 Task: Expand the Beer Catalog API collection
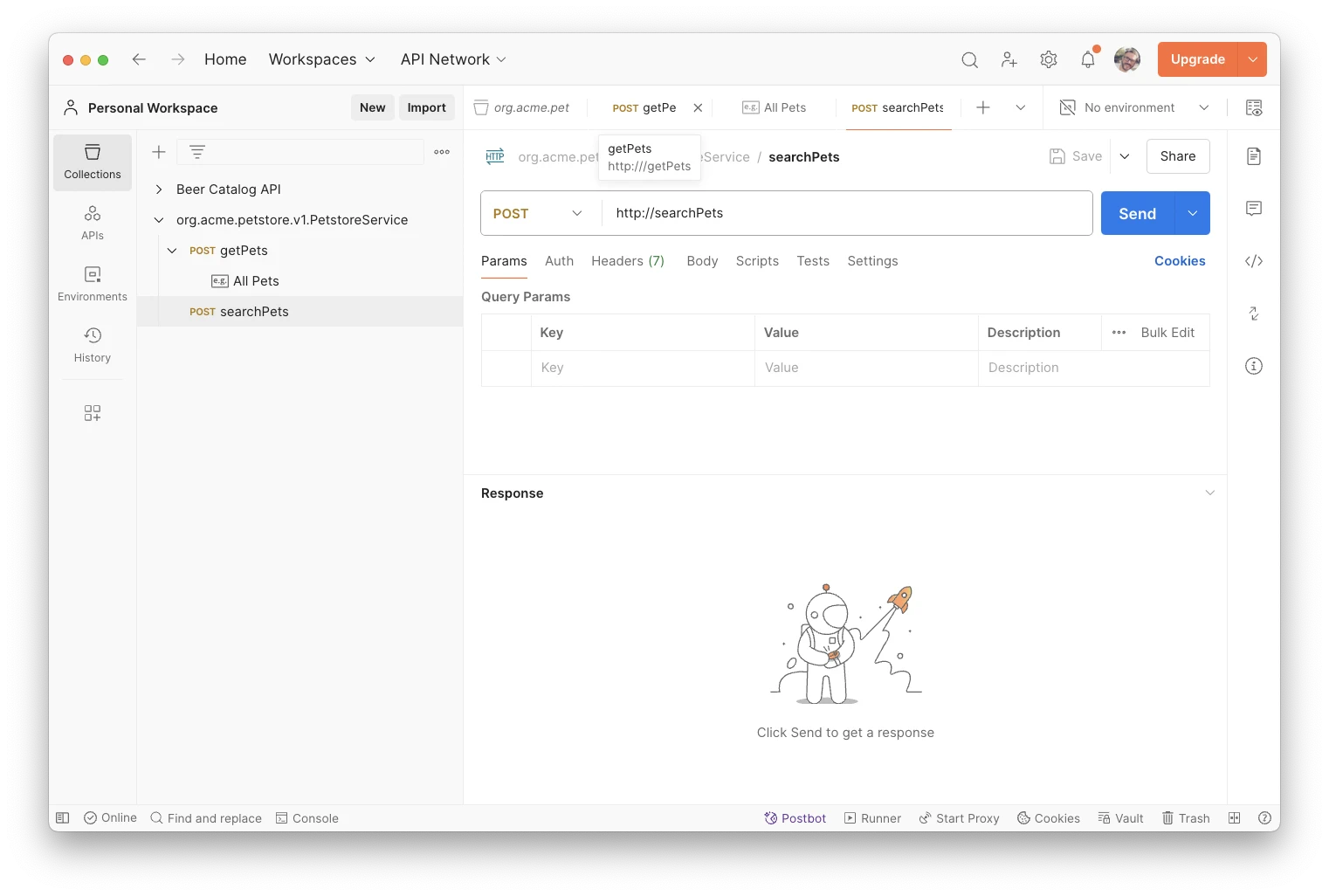pyautogui.click(x=159, y=190)
